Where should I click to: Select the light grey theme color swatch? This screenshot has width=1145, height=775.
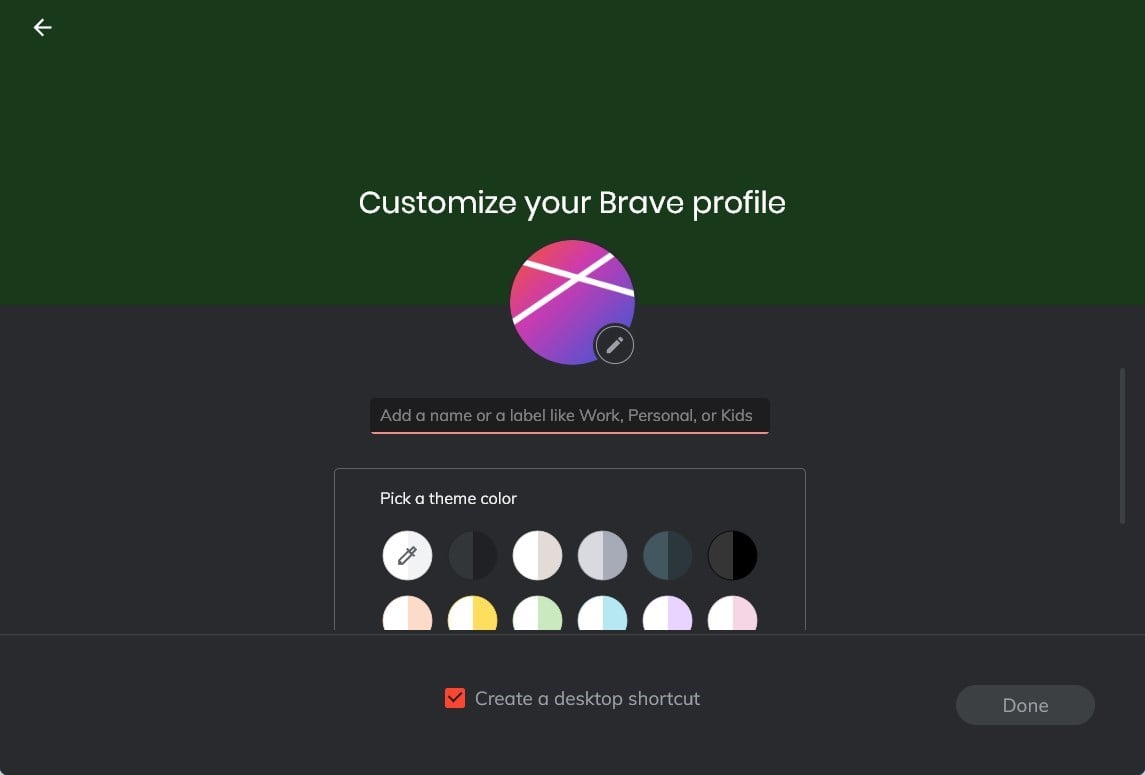[x=602, y=555]
